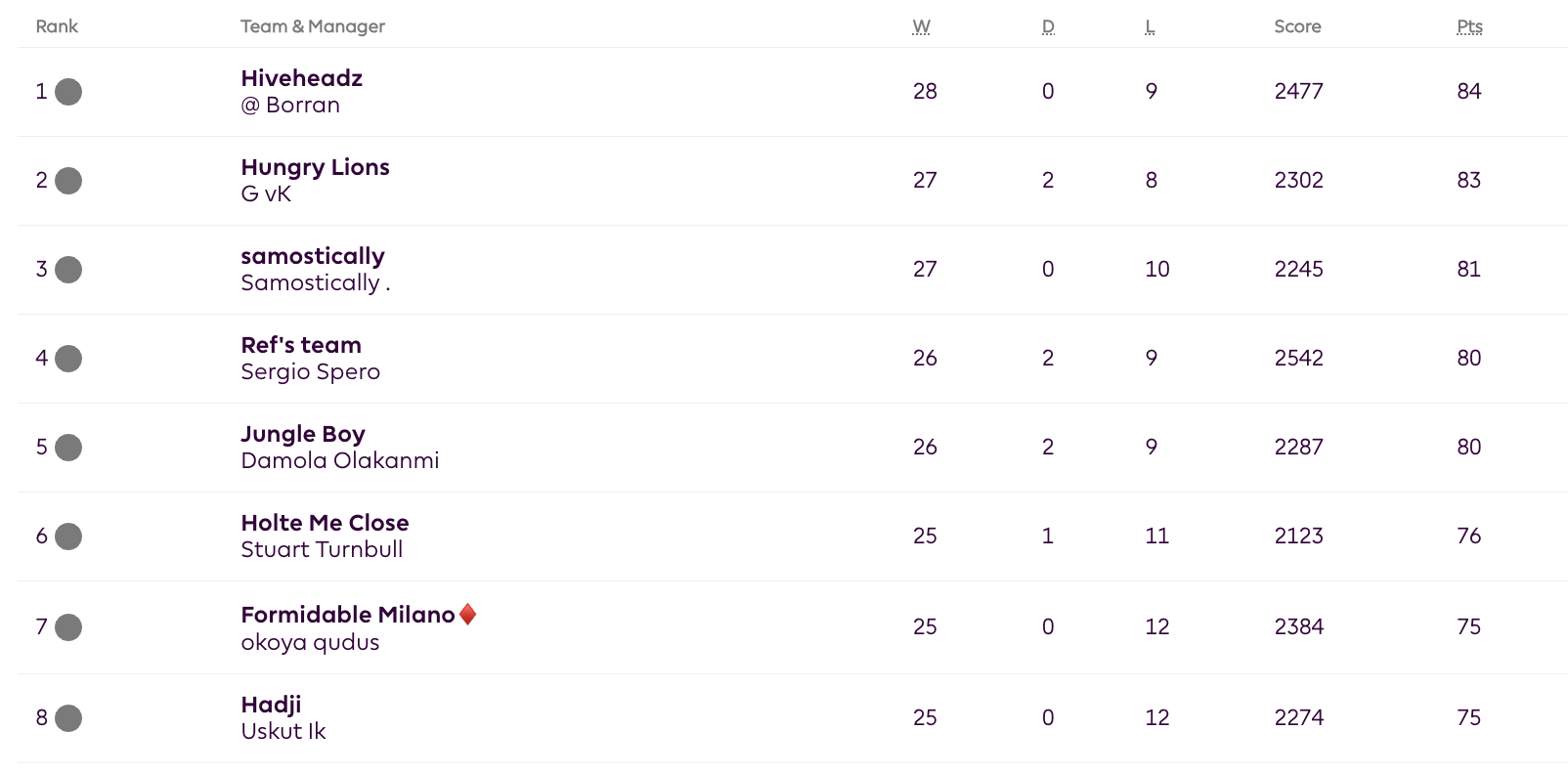Screen dimensions: 1568x774
Task: Click the rank 1 grey status circle
Action: tap(68, 92)
